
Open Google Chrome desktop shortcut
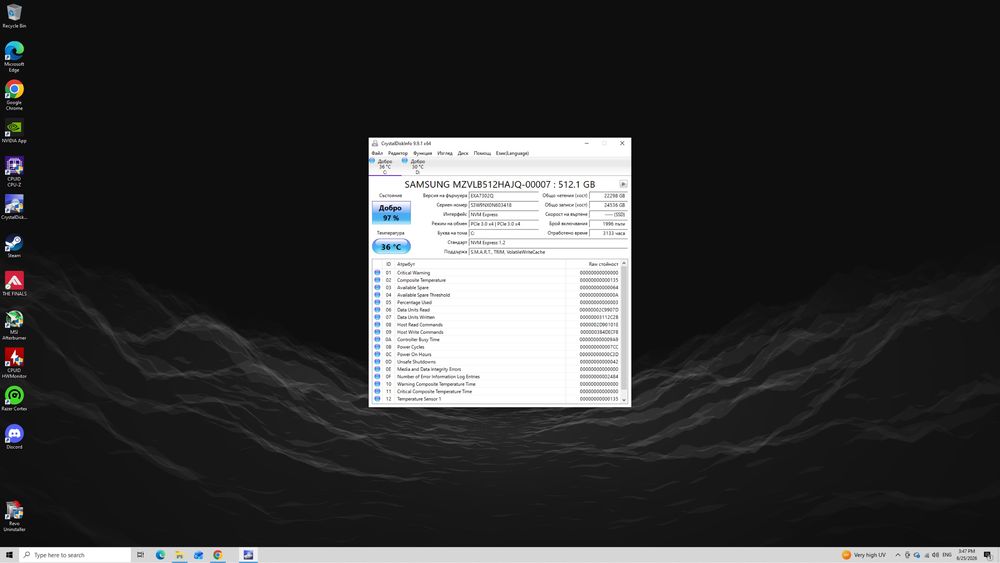click(14, 94)
